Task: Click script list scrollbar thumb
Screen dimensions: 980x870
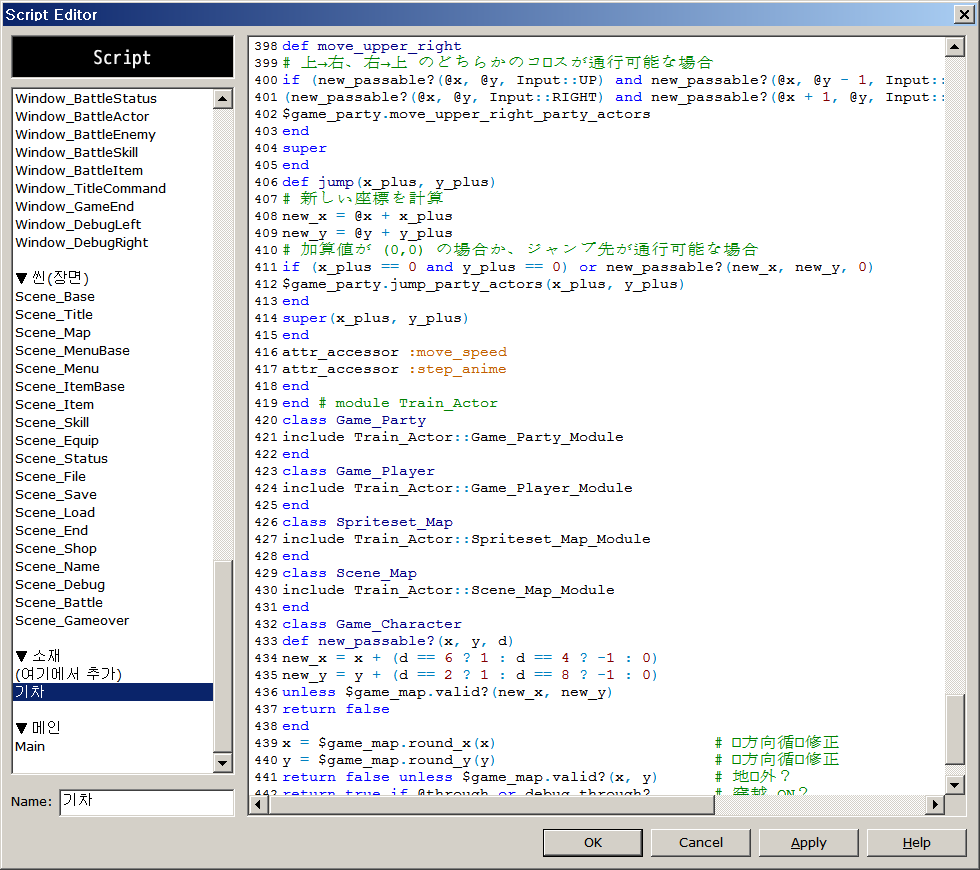Action: (222, 656)
